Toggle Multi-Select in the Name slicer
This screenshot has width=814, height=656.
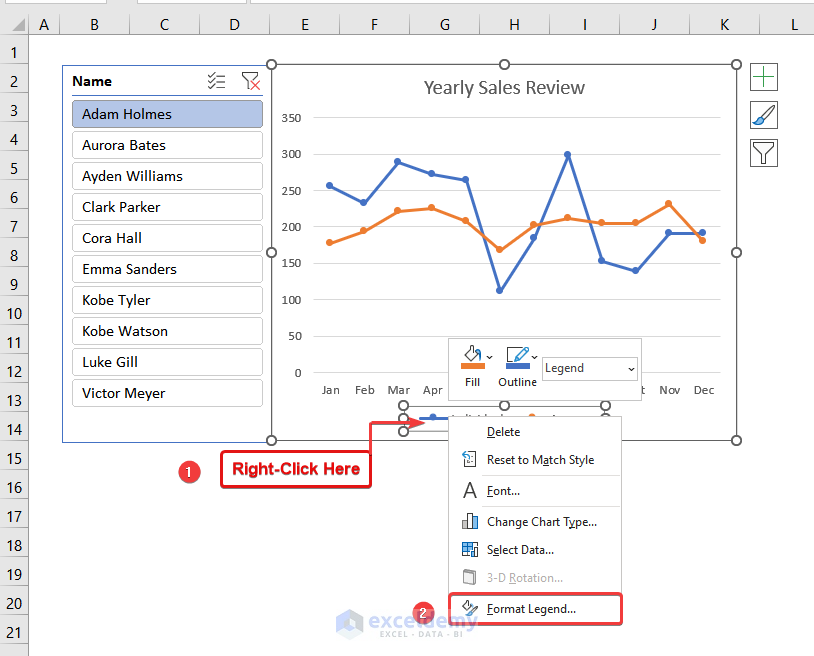[x=216, y=81]
